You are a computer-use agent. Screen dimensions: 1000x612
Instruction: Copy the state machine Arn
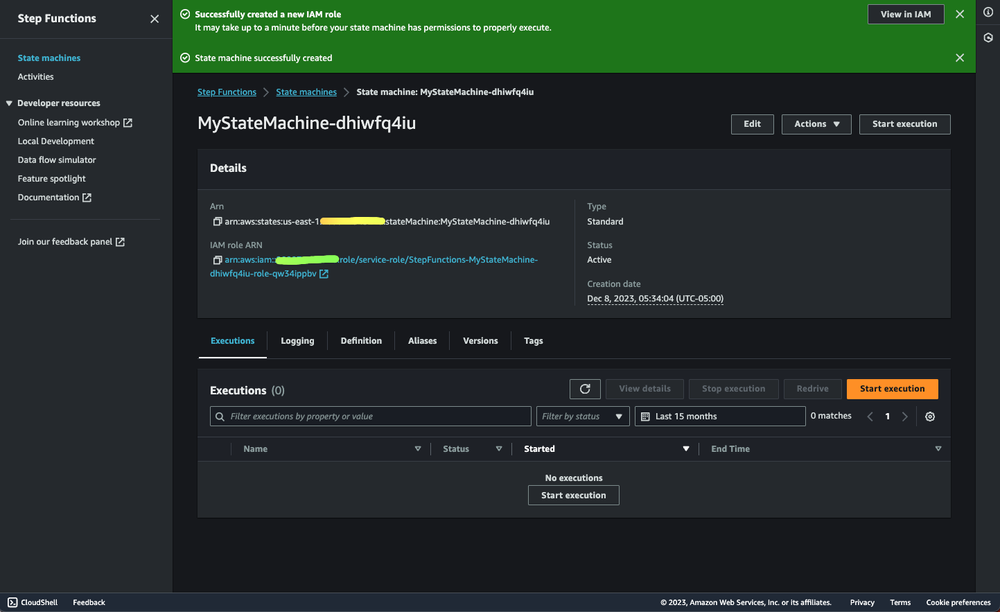217,221
